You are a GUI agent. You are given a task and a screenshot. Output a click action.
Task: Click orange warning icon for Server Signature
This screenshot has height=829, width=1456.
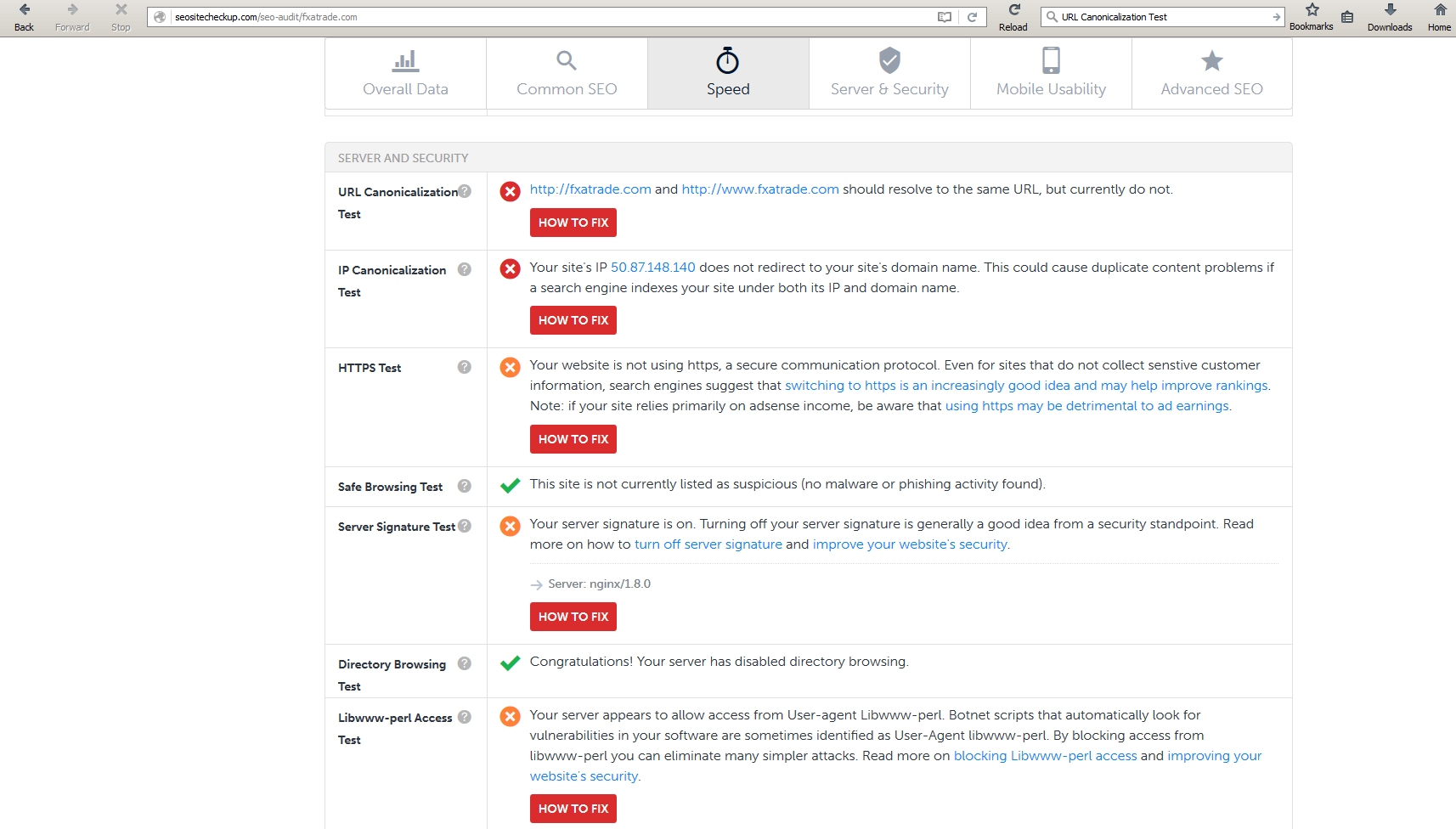click(x=510, y=526)
